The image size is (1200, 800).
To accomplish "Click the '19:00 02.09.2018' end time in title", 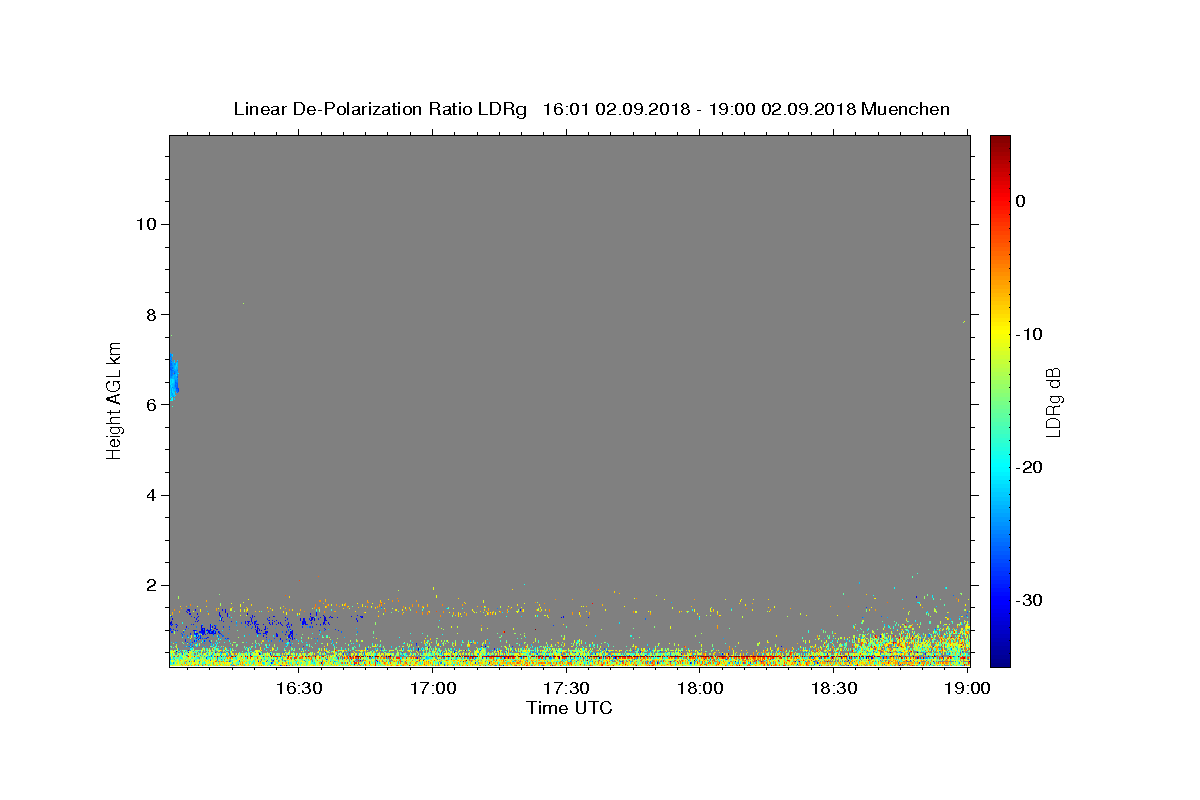I will click(x=782, y=109).
